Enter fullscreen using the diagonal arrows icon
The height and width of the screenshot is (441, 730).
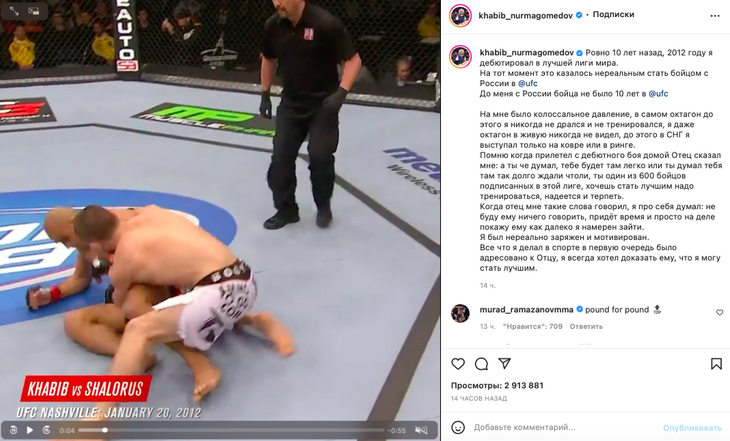14,10
